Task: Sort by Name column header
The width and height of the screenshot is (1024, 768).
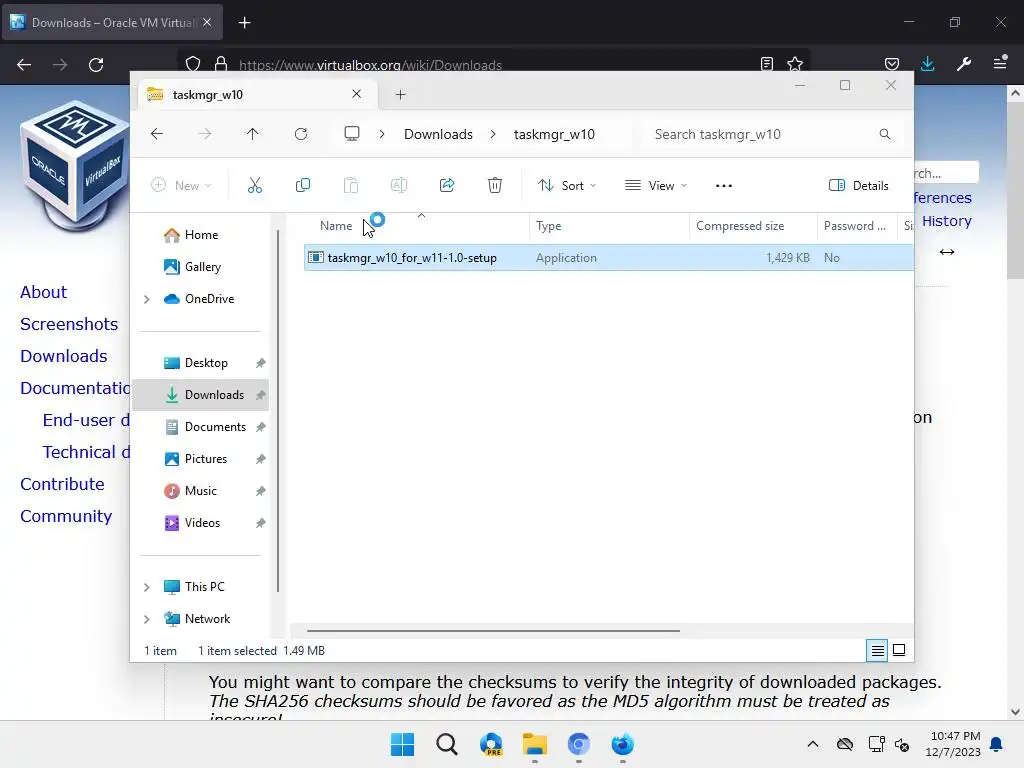Action: tap(336, 226)
